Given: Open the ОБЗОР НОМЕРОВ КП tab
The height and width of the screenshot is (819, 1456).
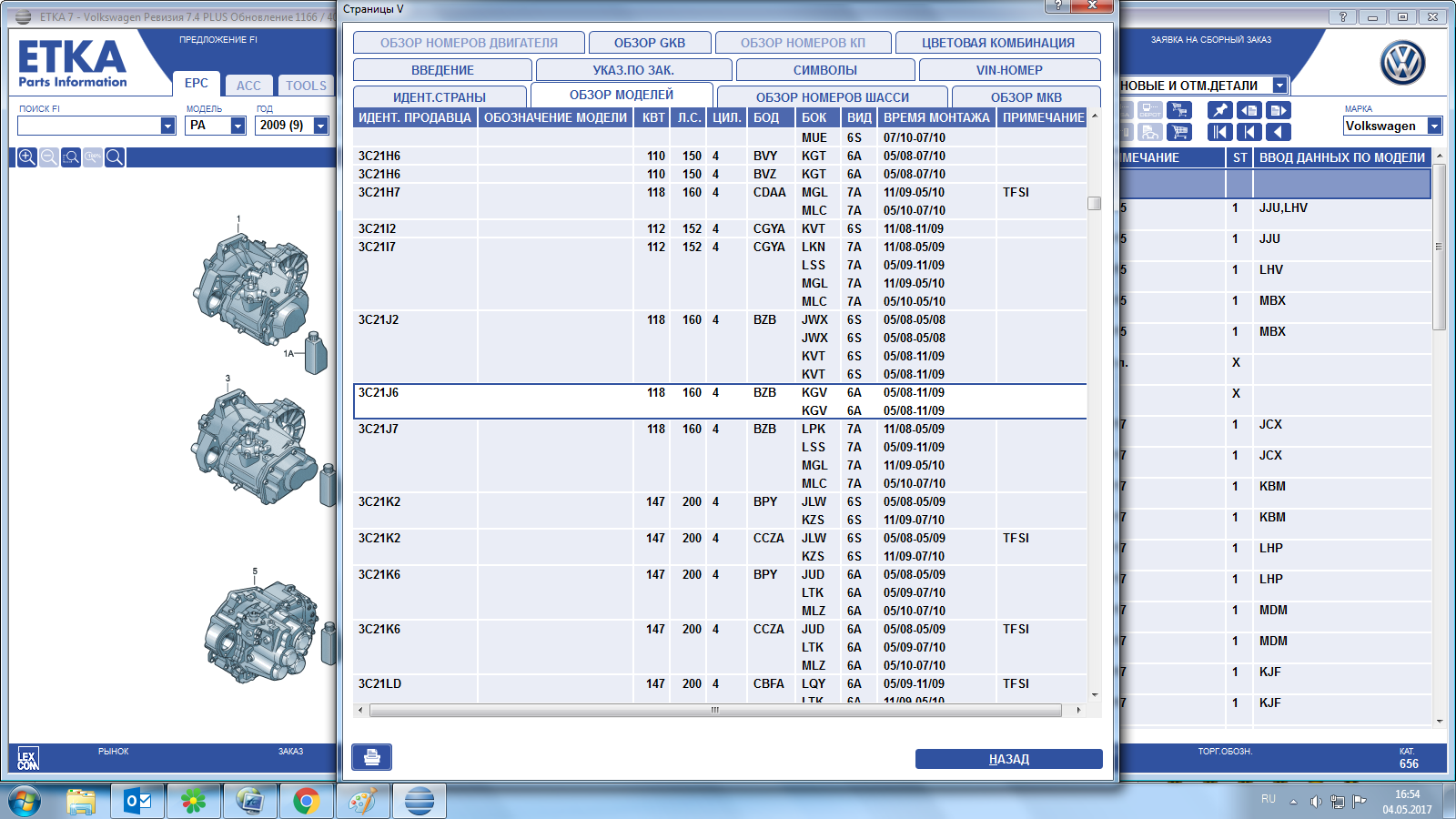Looking at the screenshot, I should [x=804, y=43].
